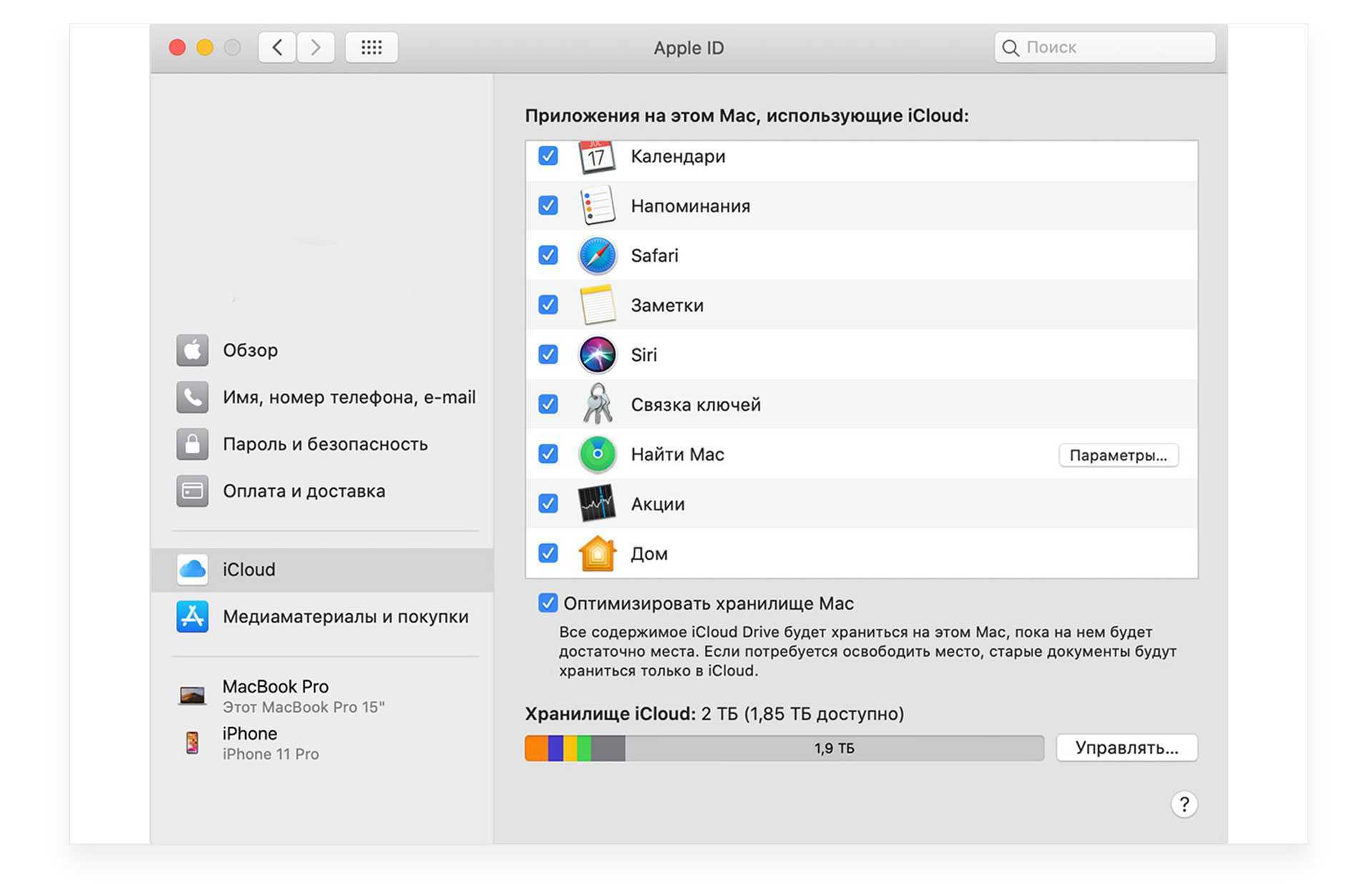This screenshot has width=1372, height=884.
Task: Select Имя, номер телефона, e-mail
Action: click(322, 397)
